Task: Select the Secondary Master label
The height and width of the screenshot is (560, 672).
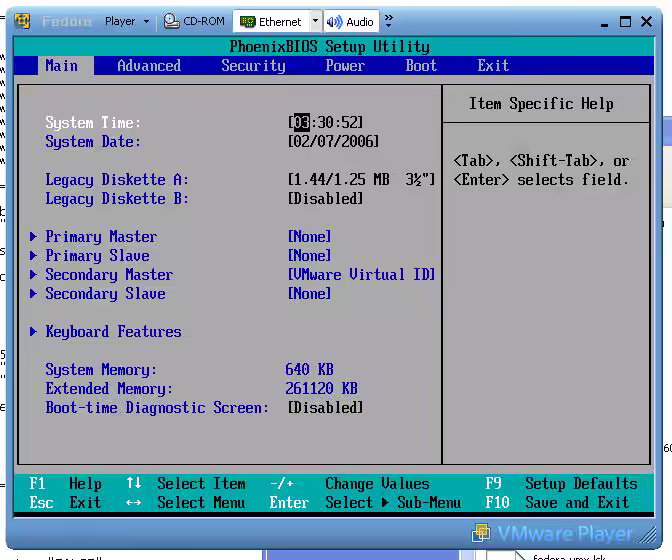Action: point(109,275)
